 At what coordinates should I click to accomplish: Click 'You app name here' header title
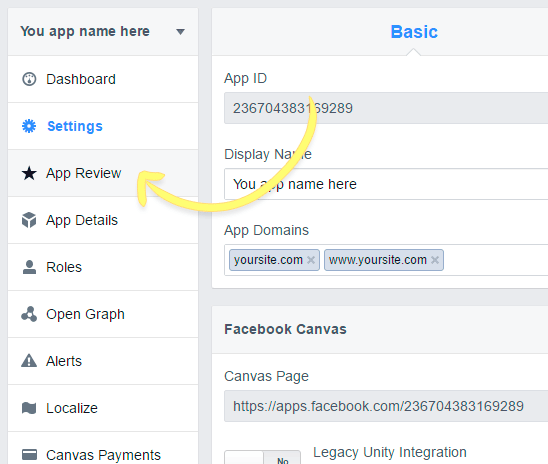(85, 31)
